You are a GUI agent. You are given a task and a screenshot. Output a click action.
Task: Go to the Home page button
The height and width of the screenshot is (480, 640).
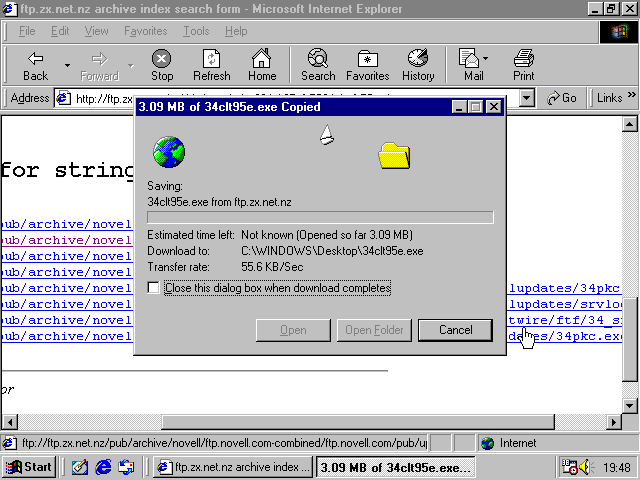coord(262,66)
